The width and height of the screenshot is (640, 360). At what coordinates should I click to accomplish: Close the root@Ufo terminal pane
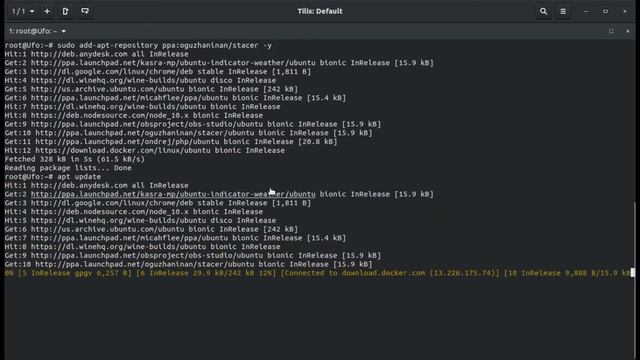point(628,31)
